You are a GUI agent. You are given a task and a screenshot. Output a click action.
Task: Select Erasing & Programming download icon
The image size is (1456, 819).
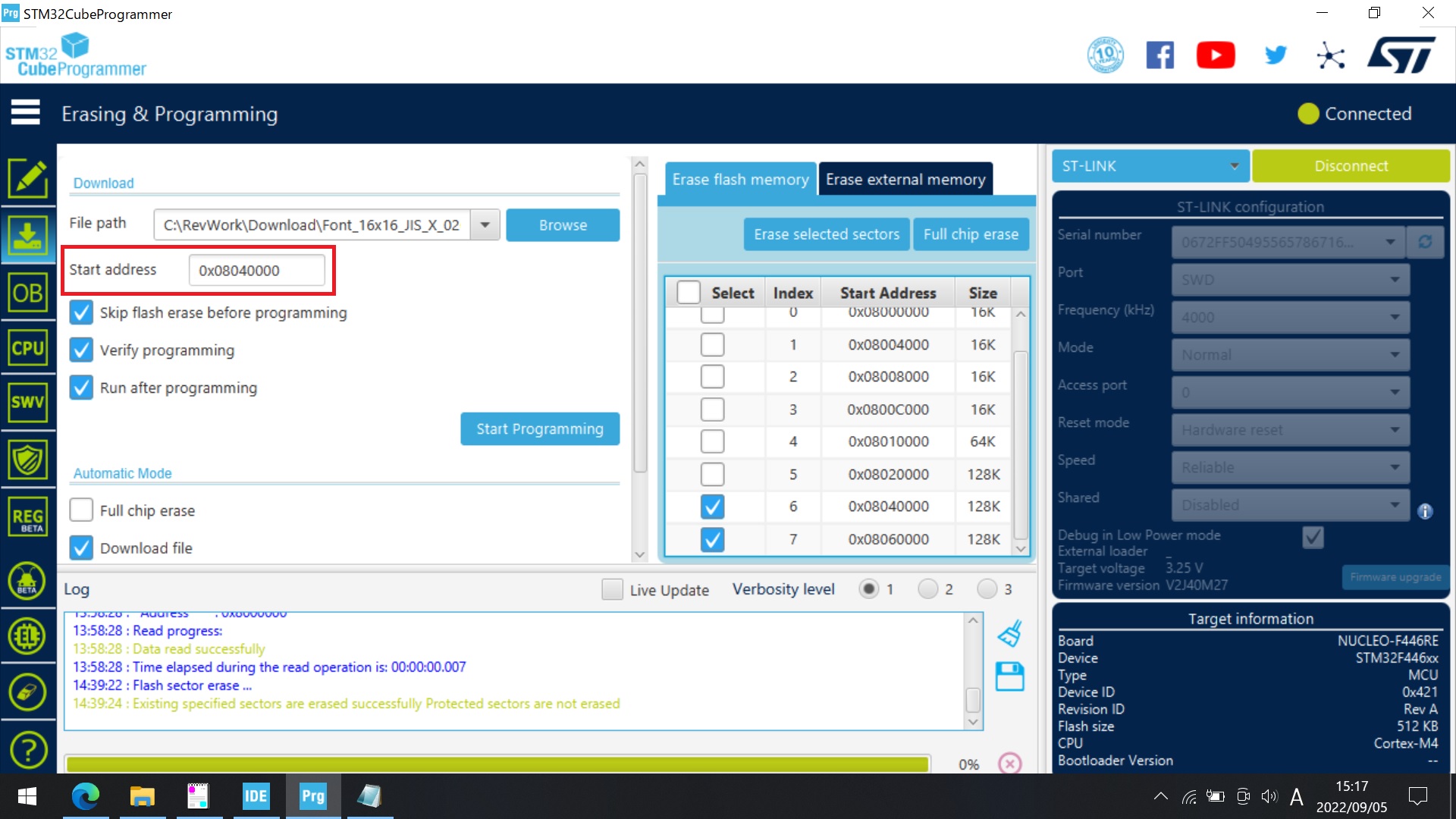(27, 235)
